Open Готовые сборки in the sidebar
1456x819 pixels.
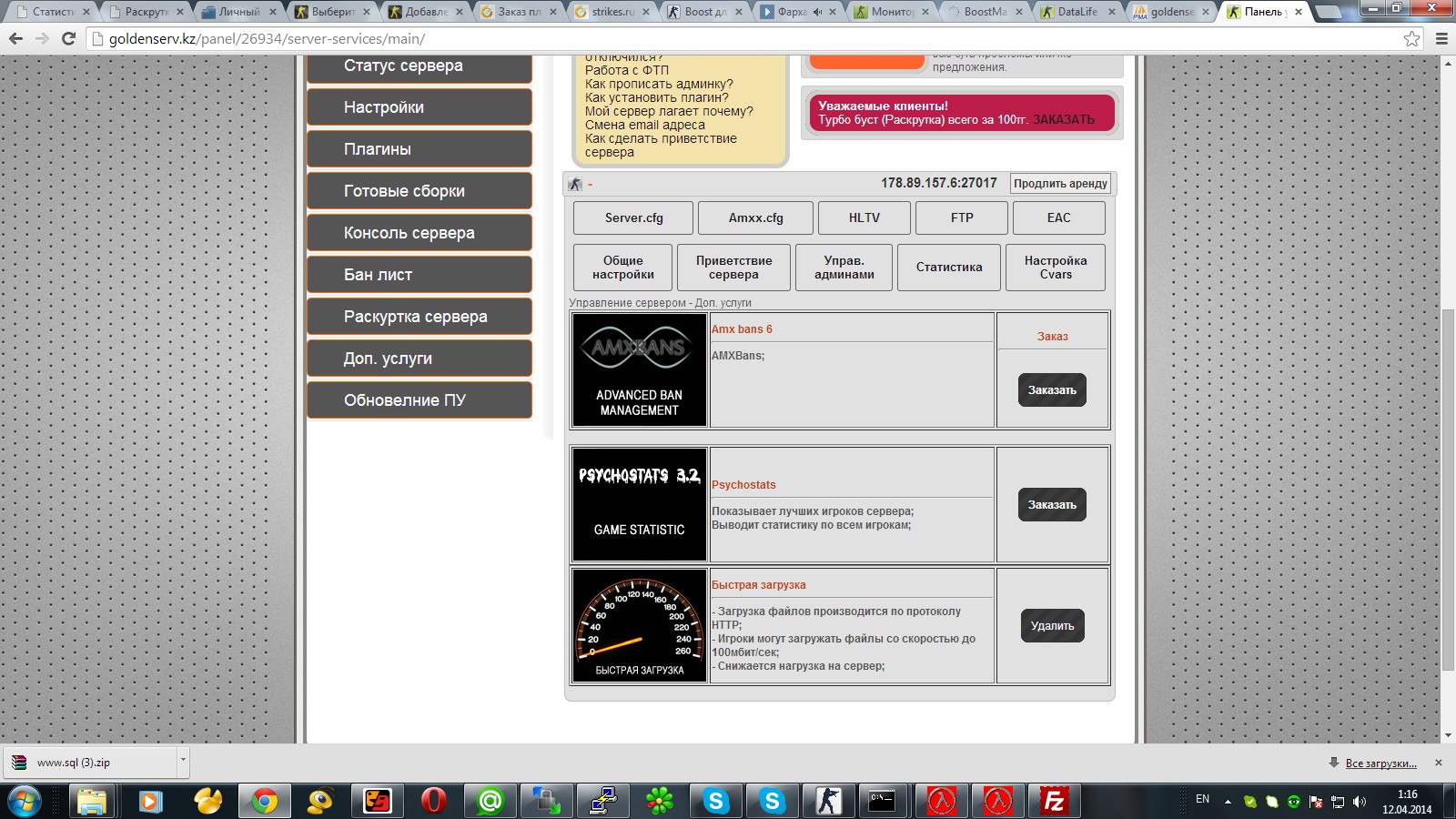(x=420, y=191)
